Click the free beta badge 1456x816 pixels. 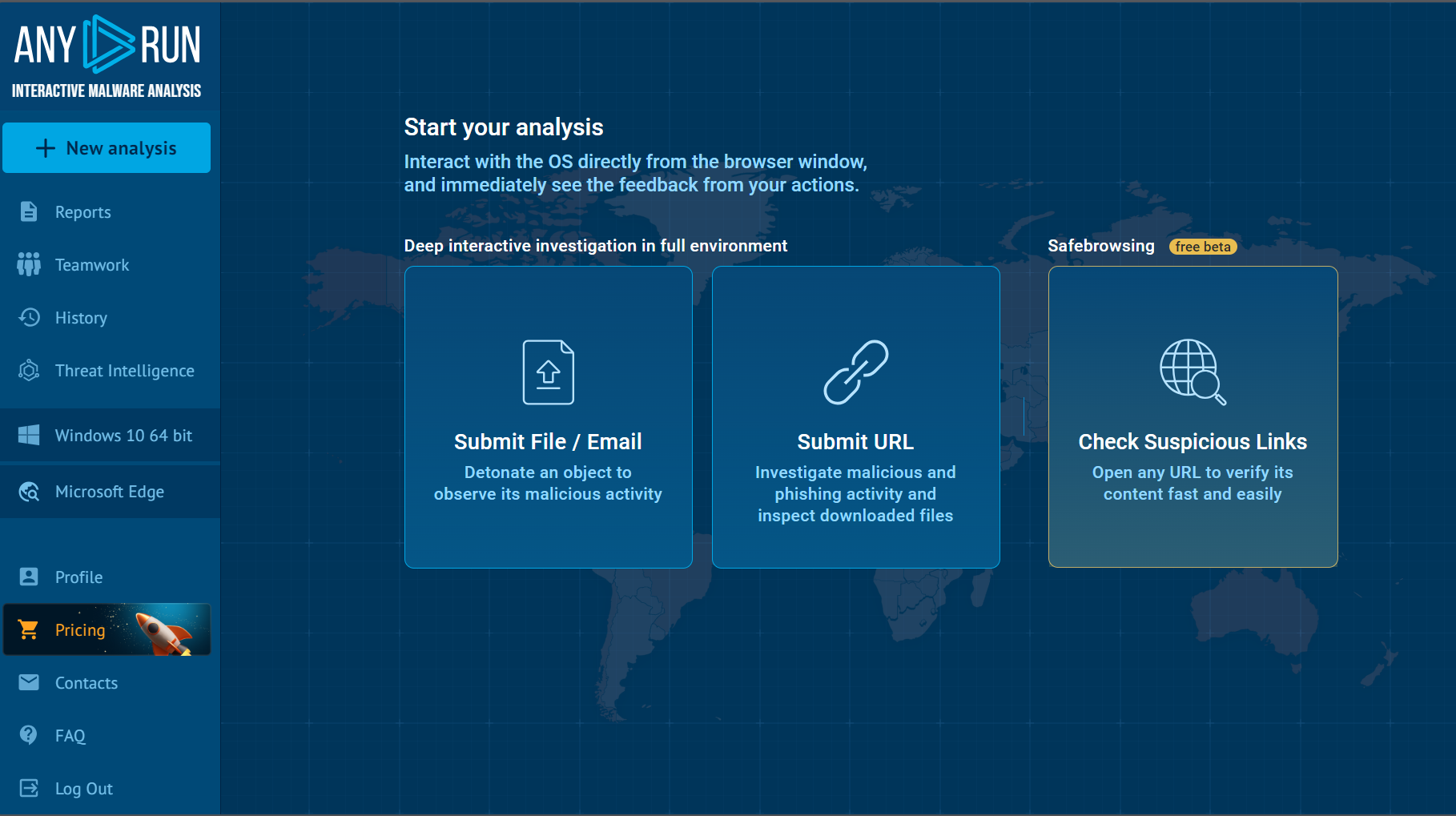1203,247
